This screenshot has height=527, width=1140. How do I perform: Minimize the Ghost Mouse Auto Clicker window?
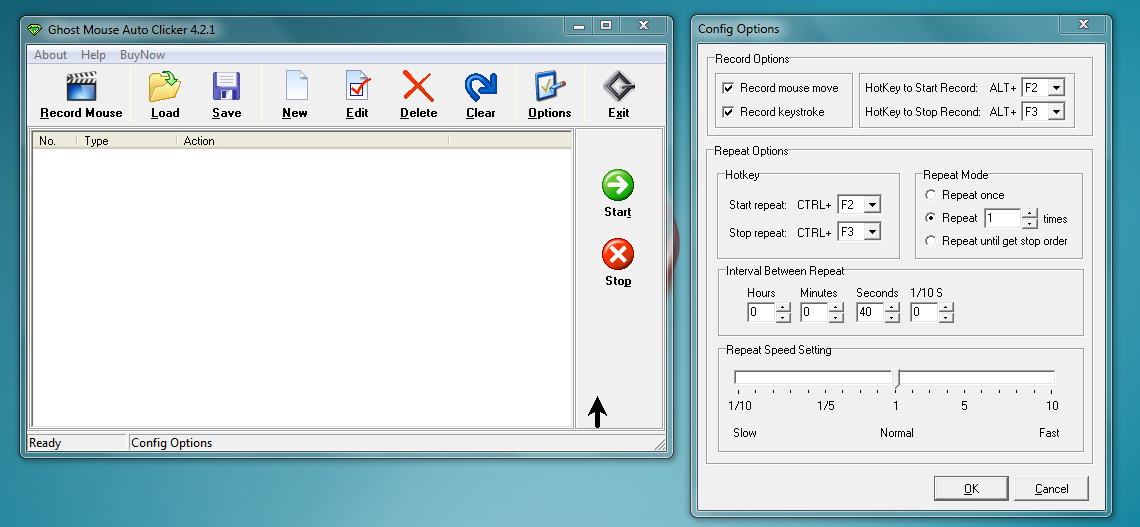coord(579,25)
